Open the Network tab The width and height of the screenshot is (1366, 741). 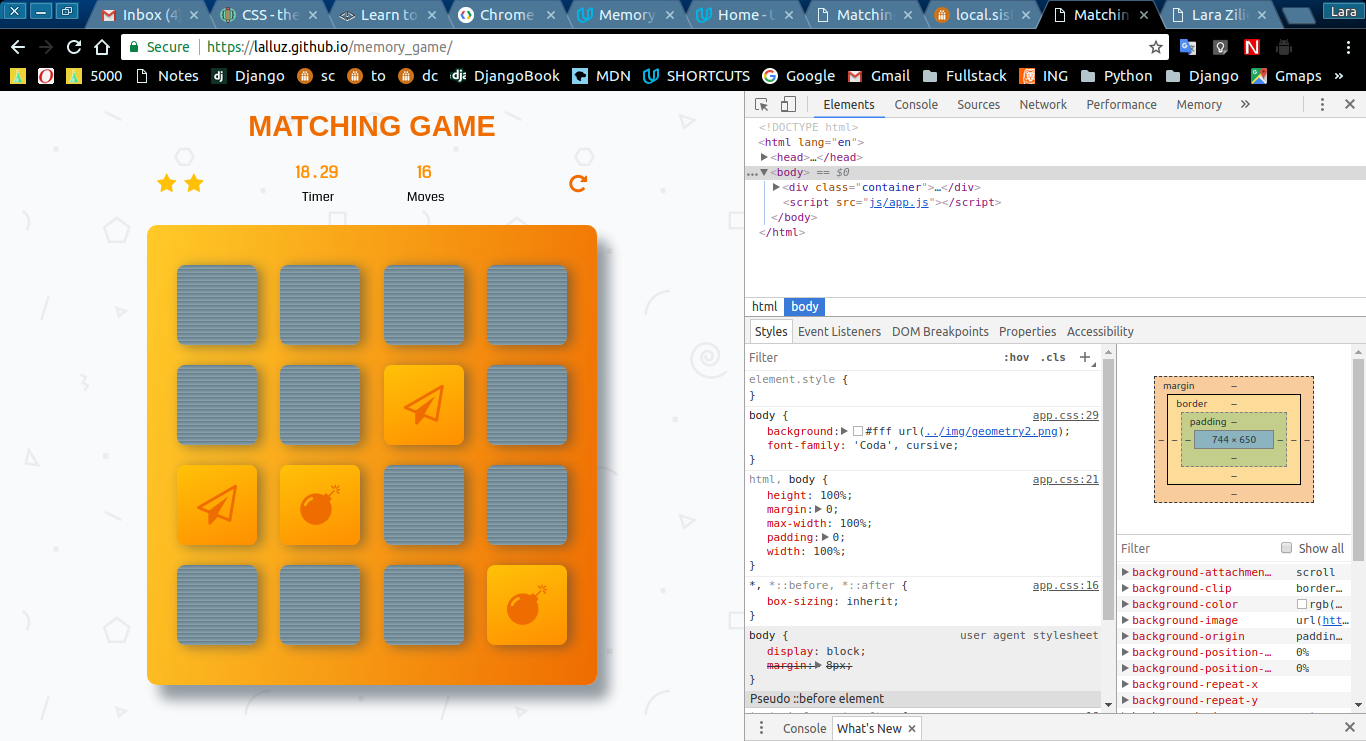[x=1043, y=104]
